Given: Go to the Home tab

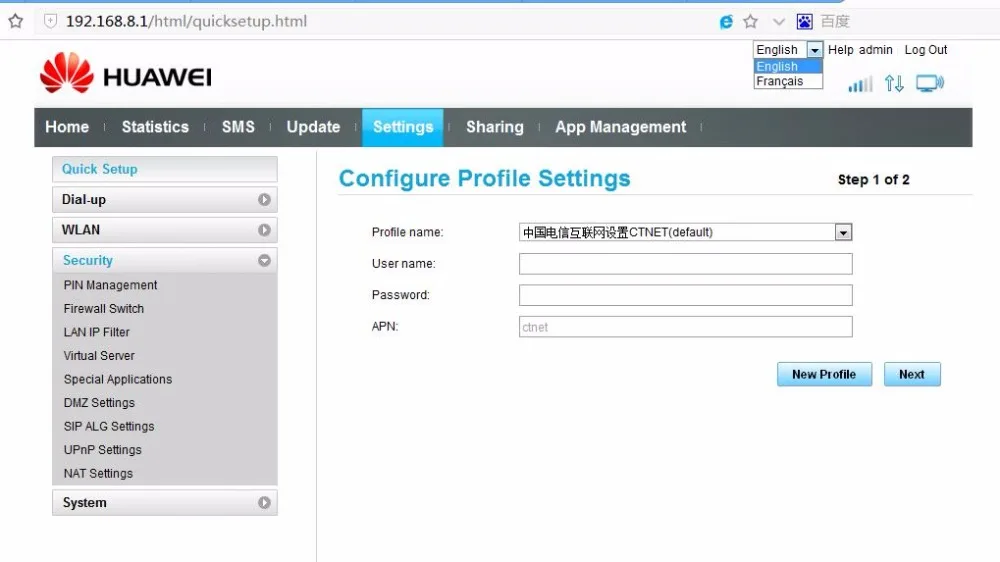Looking at the screenshot, I should pyautogui.click(x=67, y=127).
